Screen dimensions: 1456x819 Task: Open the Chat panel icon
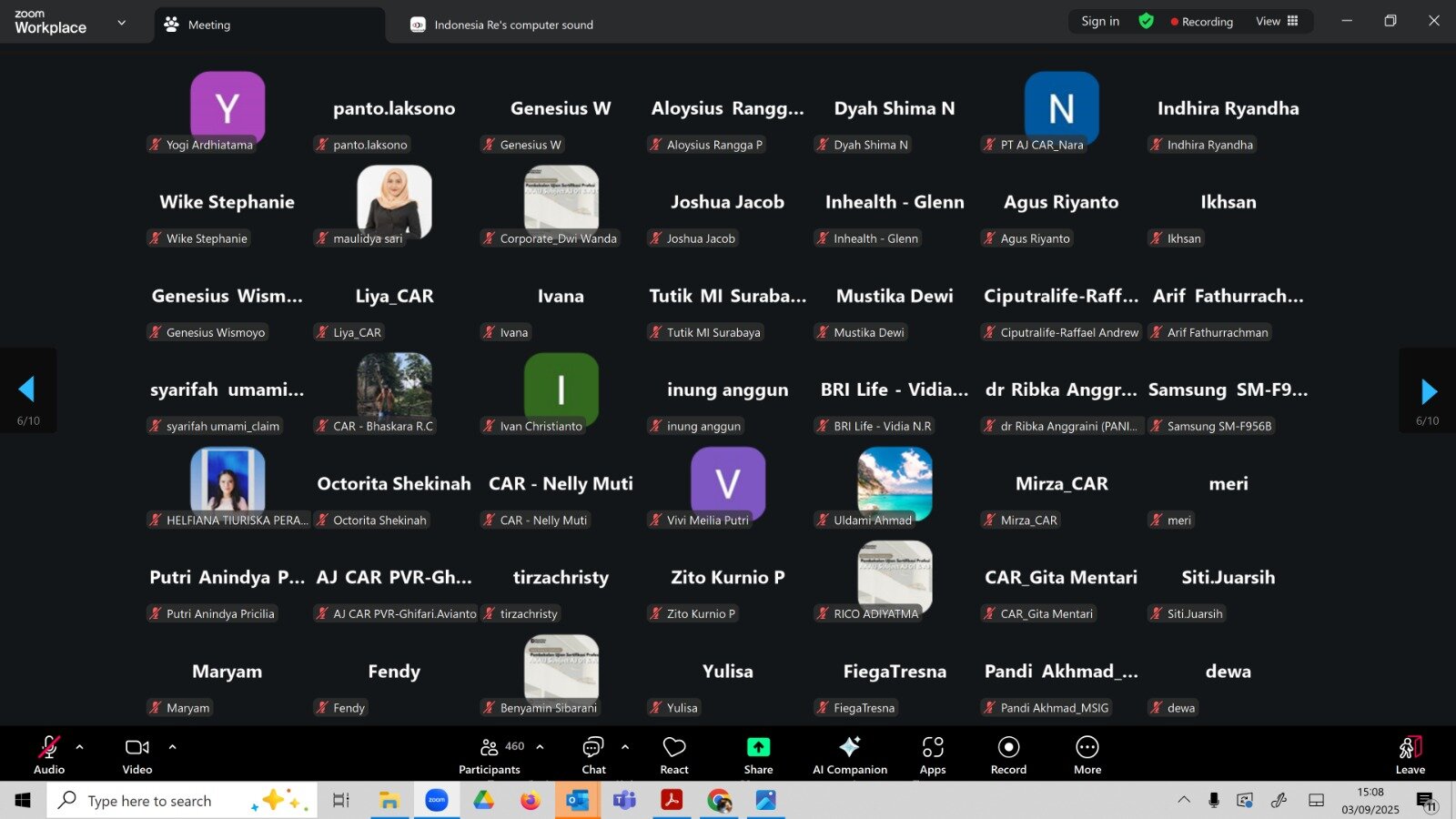(x=593, y=747)
